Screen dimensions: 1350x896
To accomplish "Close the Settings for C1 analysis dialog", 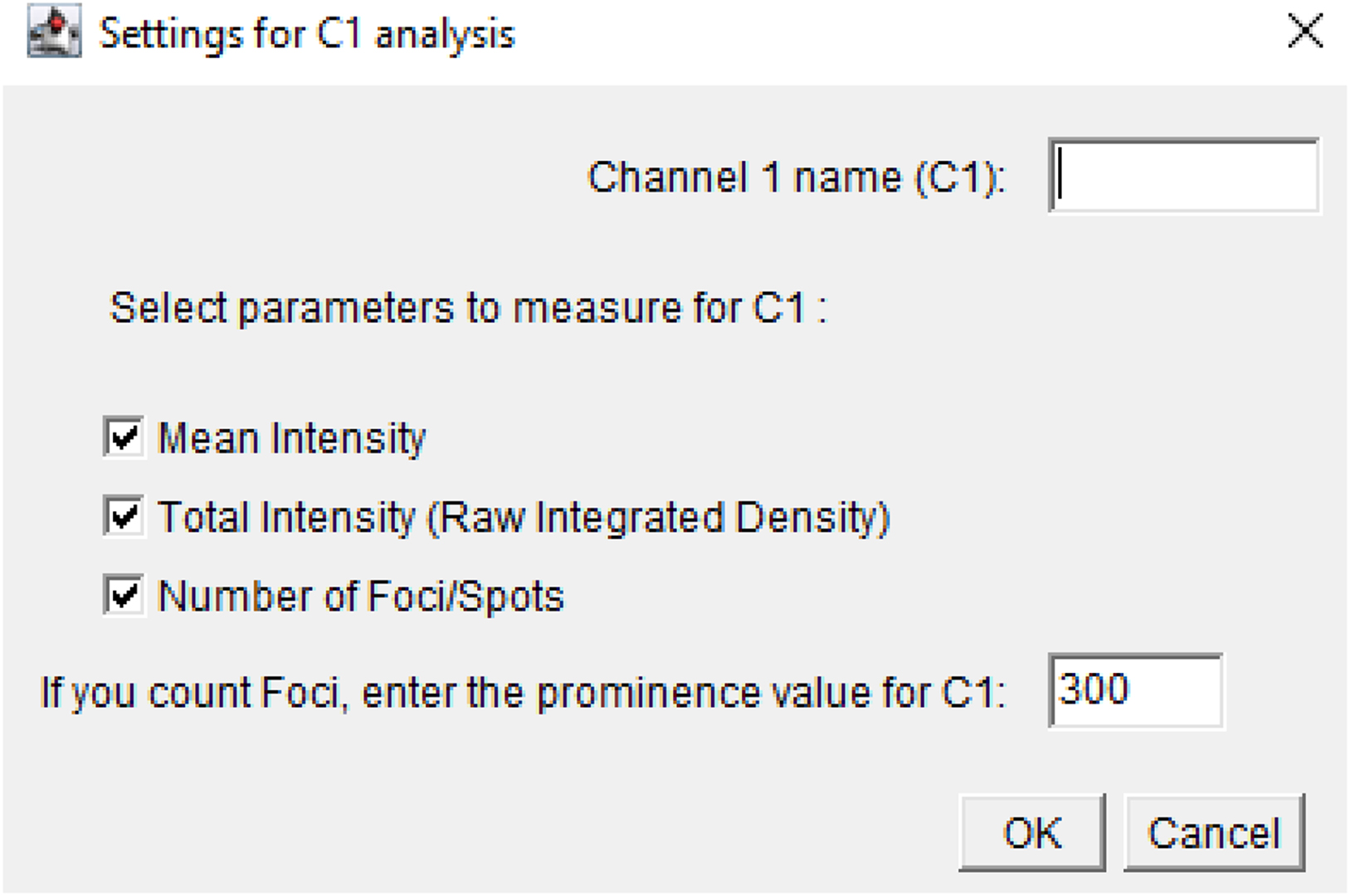I will click(1304, 33).
